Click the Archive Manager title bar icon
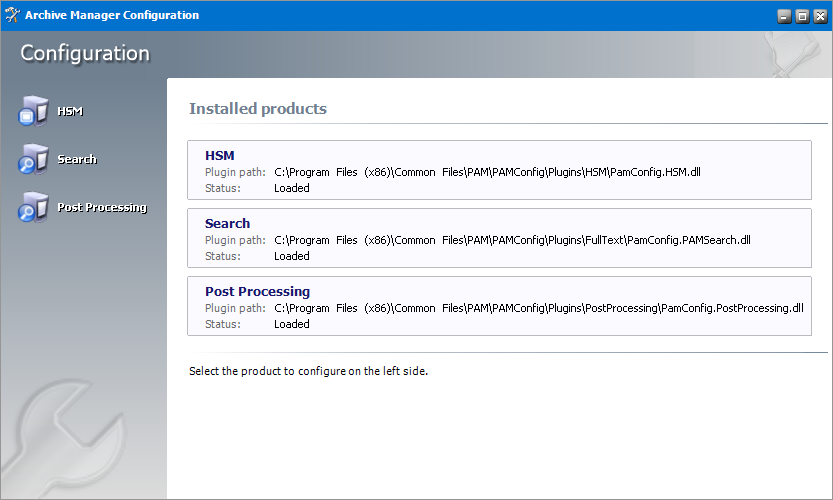The height and width of the screenshot is (500, 833). tap(13, 15)
